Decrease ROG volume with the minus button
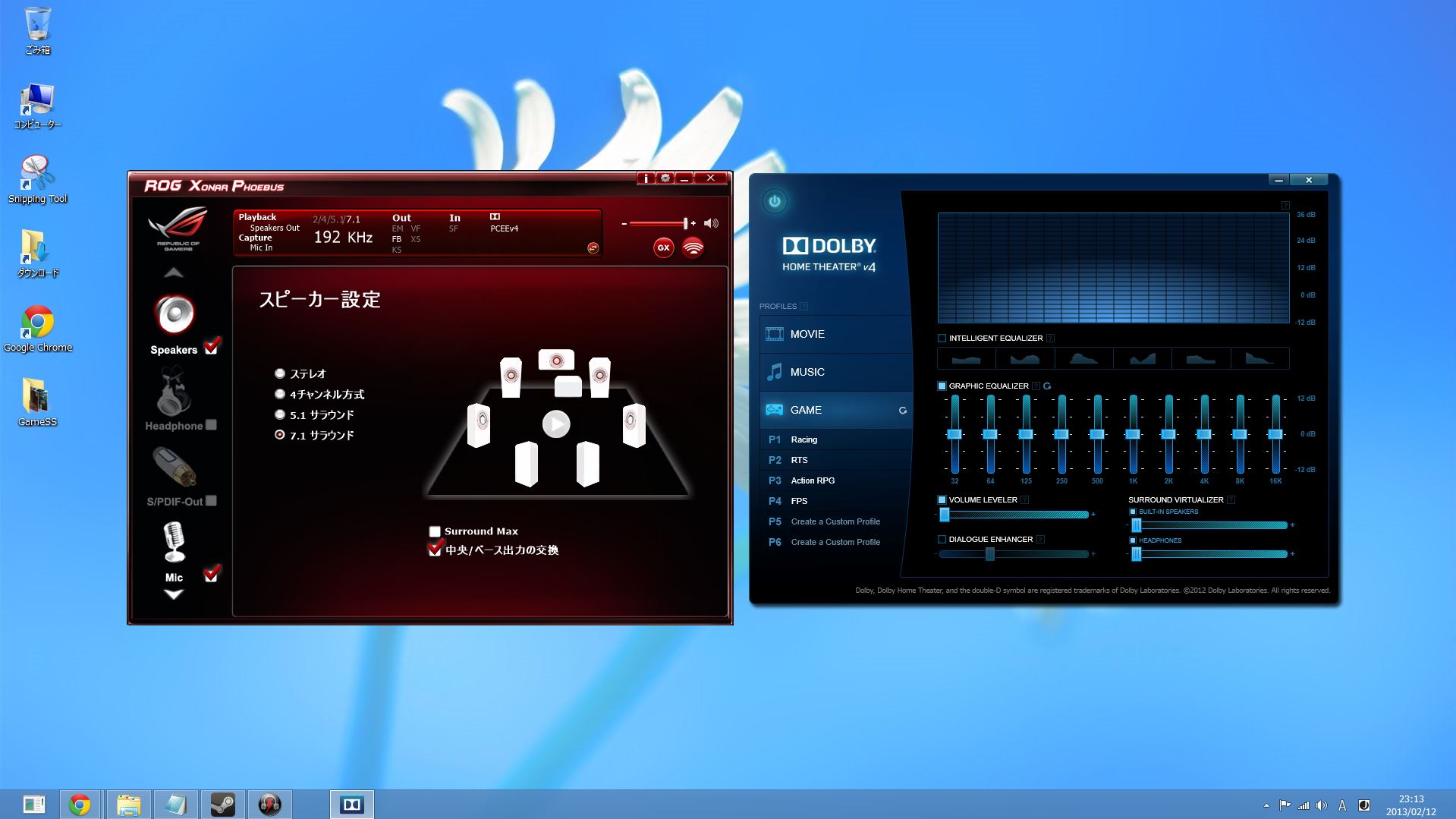This screenshot has height=819, width=1456. [x=624, y=224]
